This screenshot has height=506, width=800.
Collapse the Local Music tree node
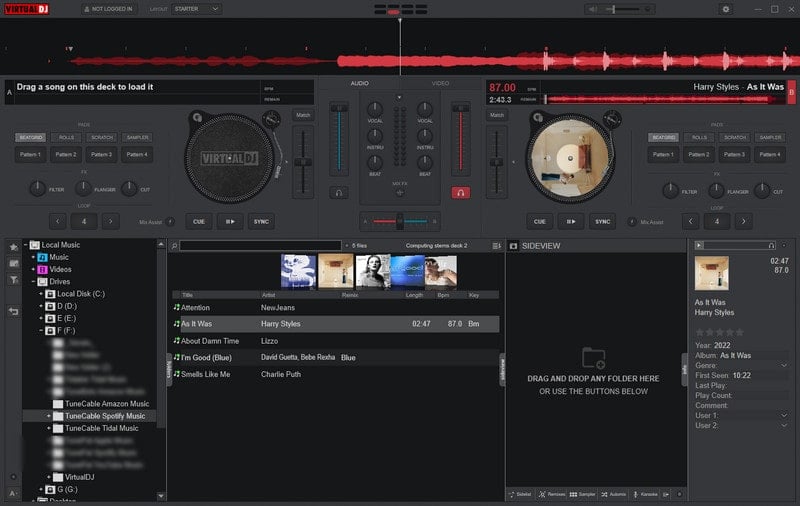26,245
